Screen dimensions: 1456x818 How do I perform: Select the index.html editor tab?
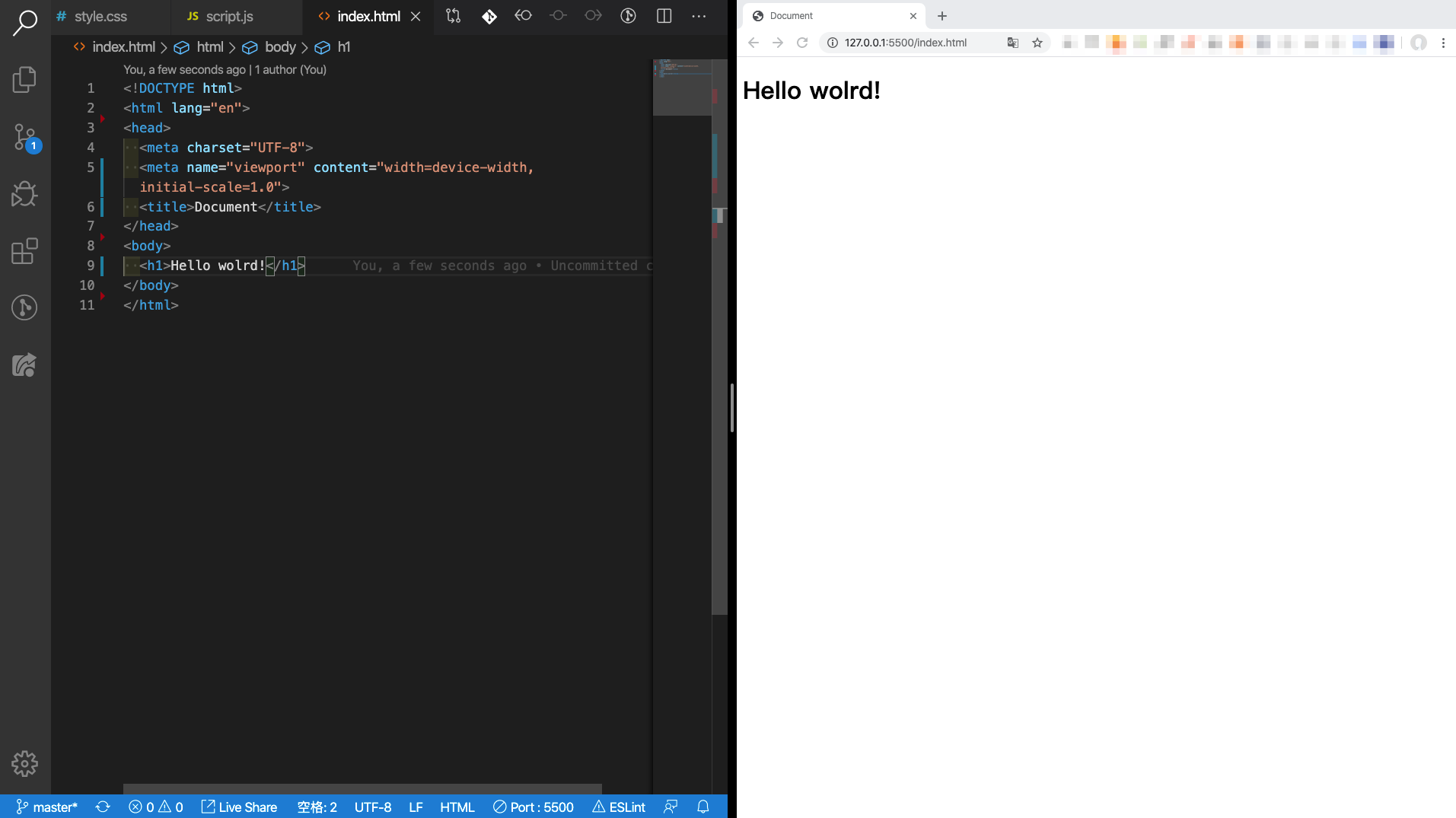click(369, 17)
